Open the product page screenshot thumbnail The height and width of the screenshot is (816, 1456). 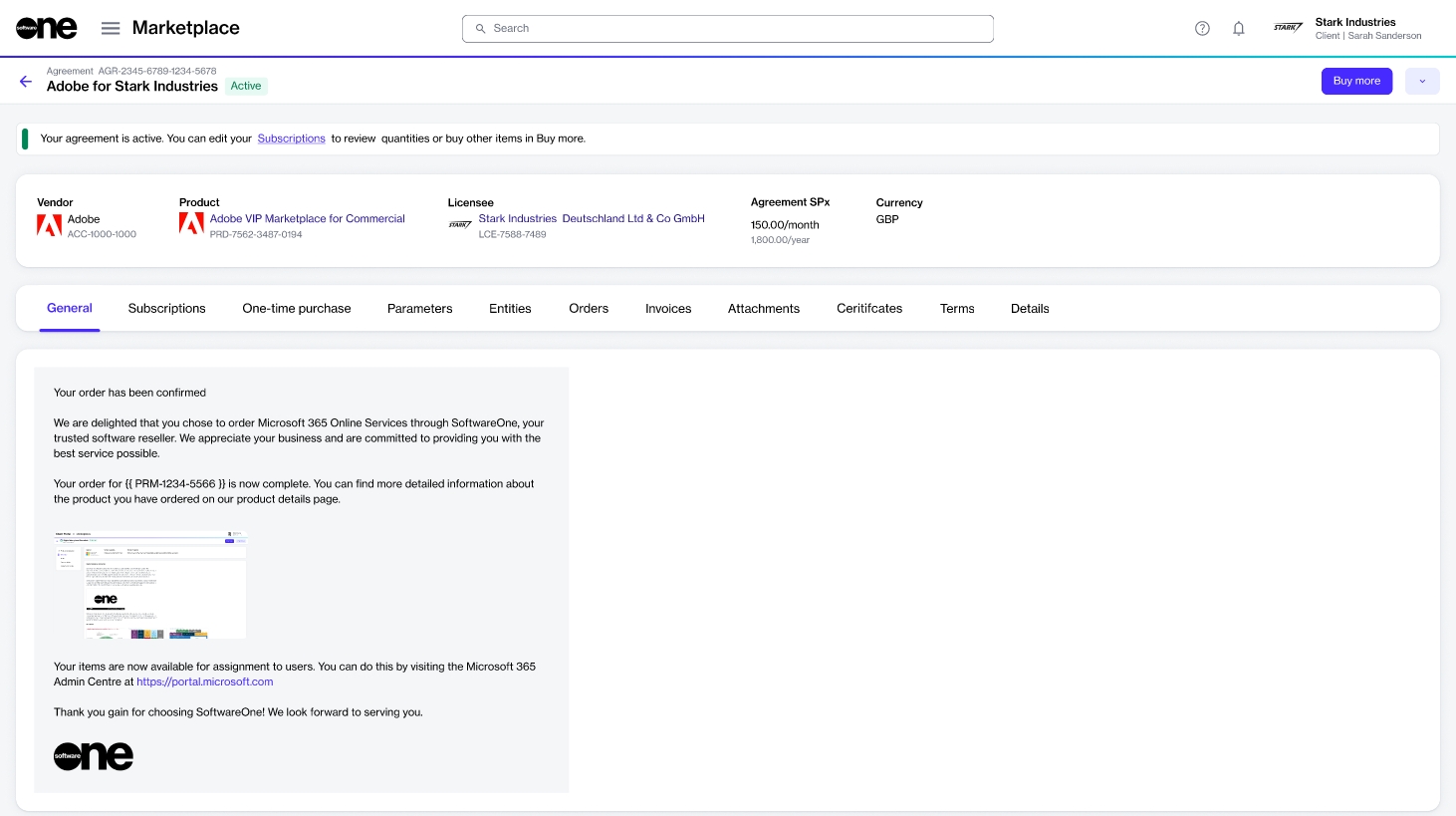[x=149, y=585]
